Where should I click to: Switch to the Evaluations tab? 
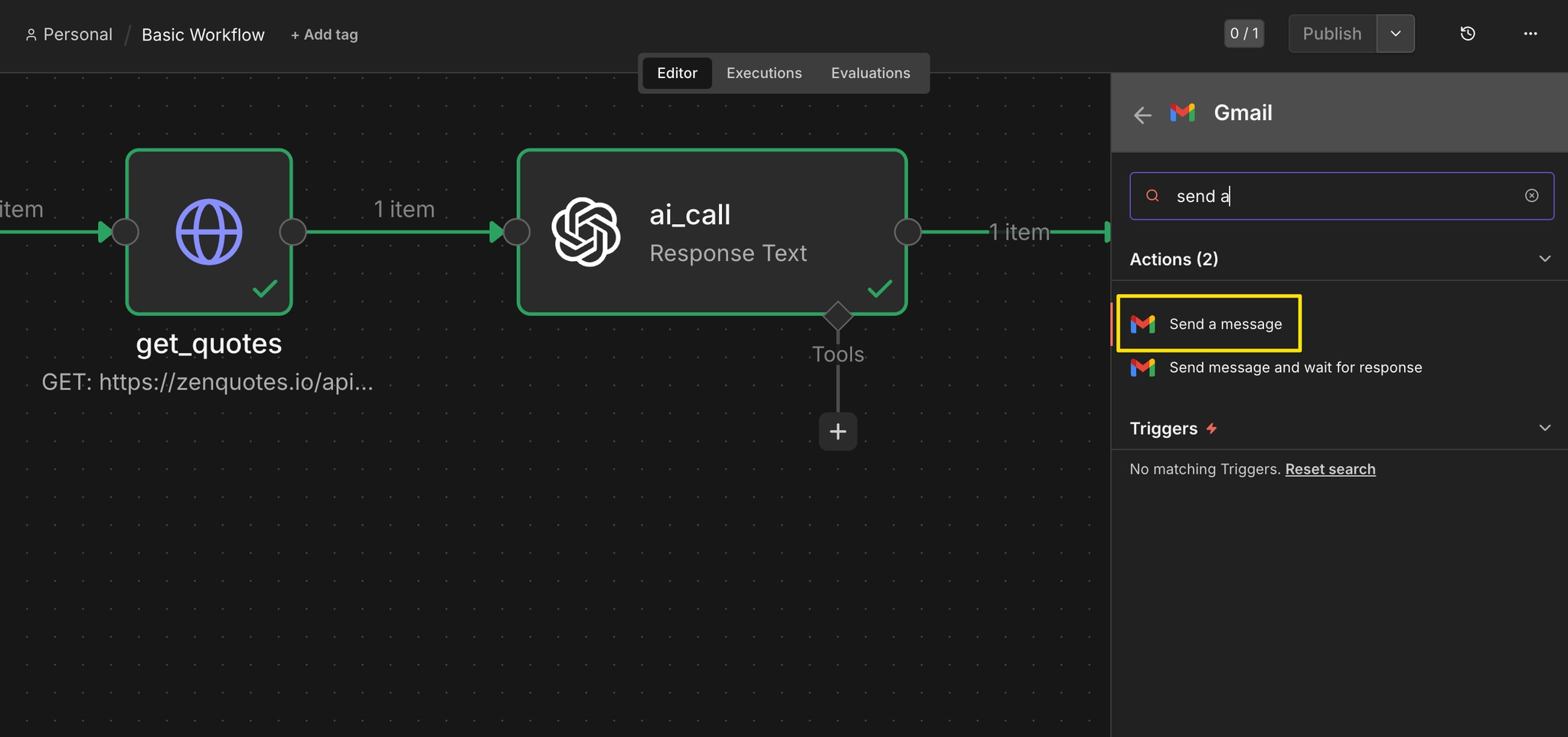[871, 73]
